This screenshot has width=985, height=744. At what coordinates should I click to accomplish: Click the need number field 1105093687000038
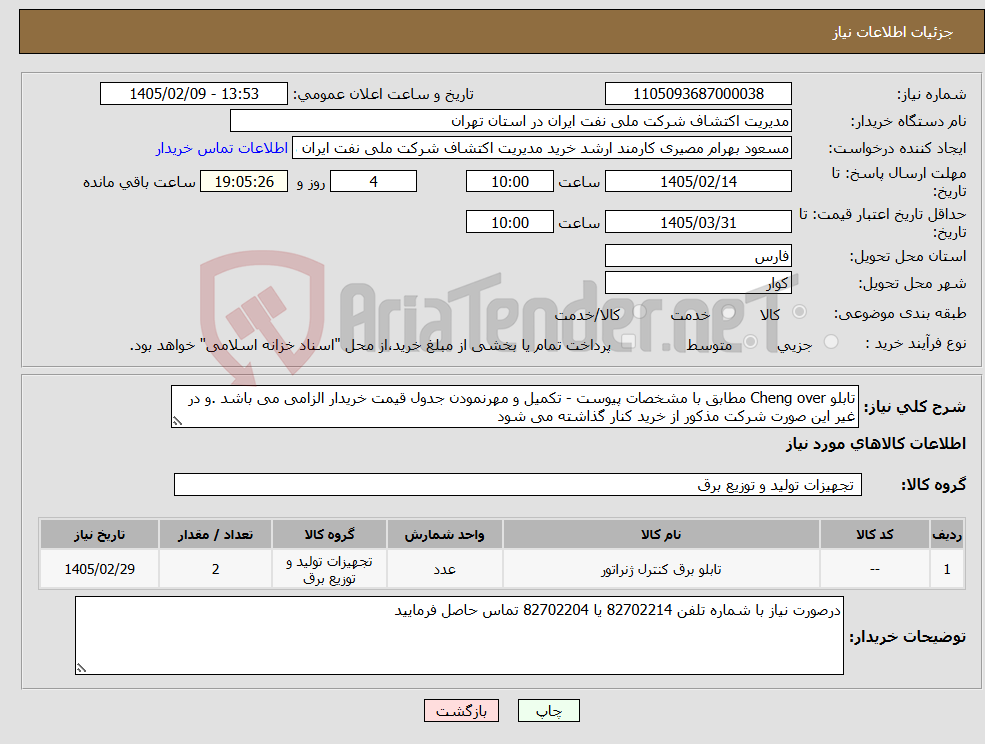pos(698,94)
